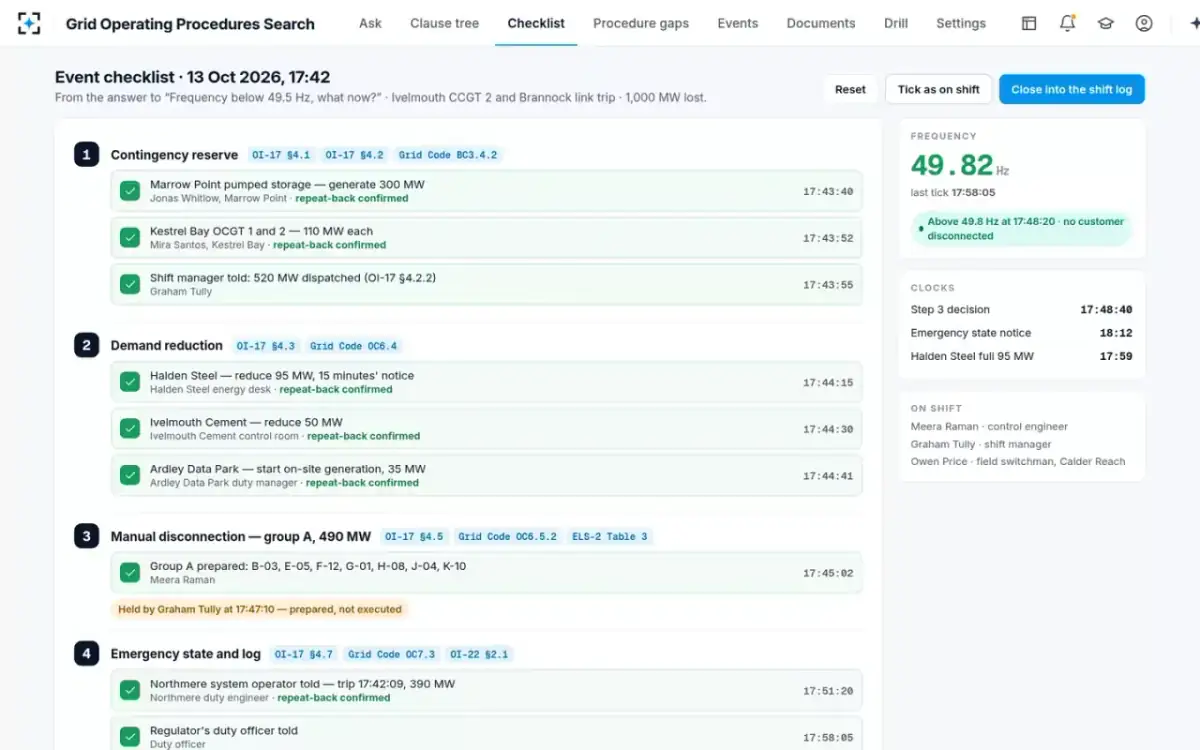Untick Northmere system operator told checkbox
1200x750 pixels.
tap(130, 690)
